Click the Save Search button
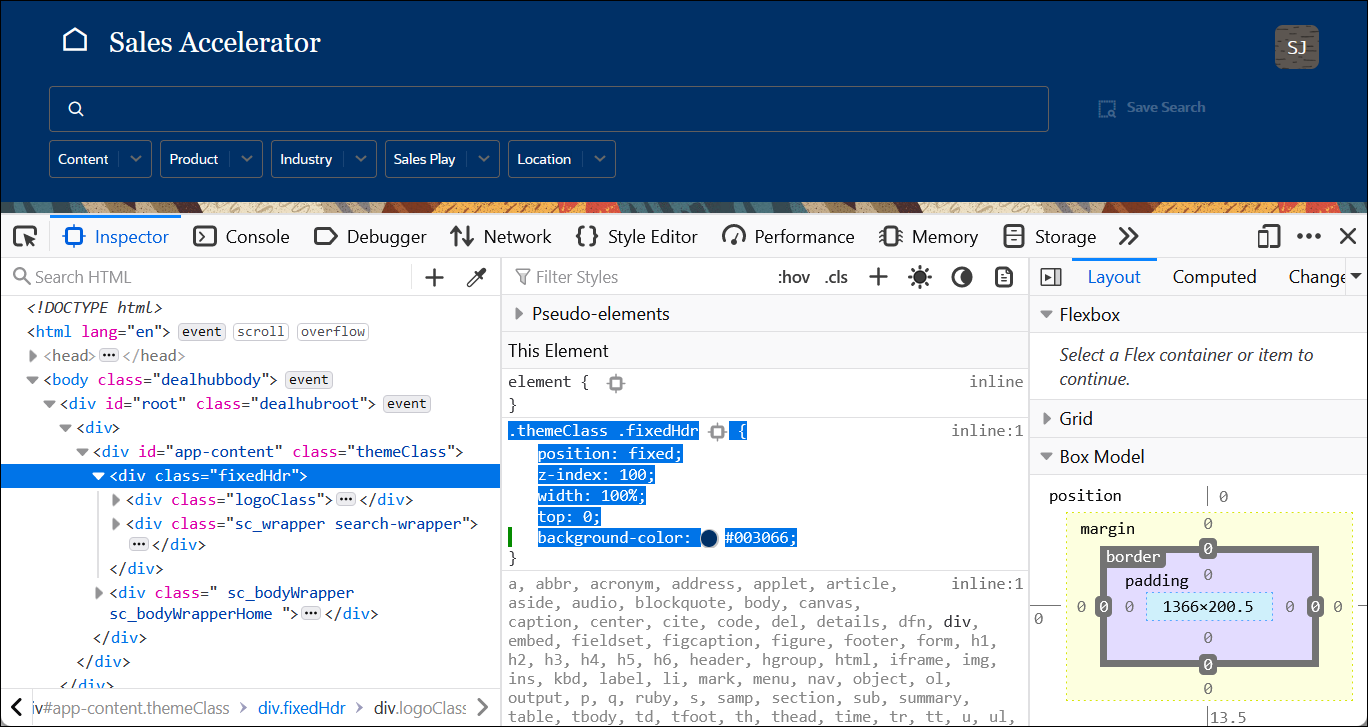This screenshot has width=1368, height=727. click(1151, 107)
